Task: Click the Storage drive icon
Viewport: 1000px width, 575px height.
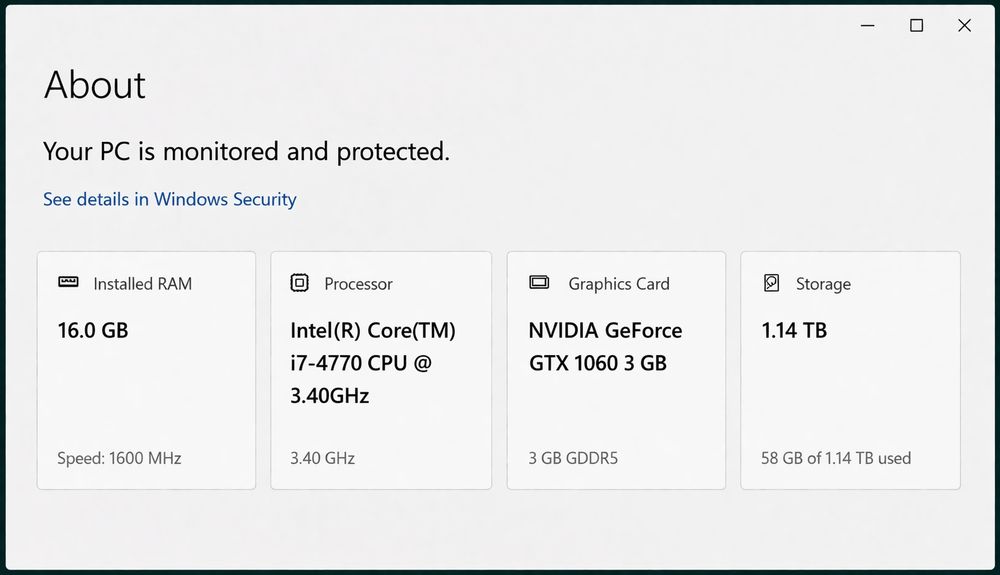Action: click(771, 283)
